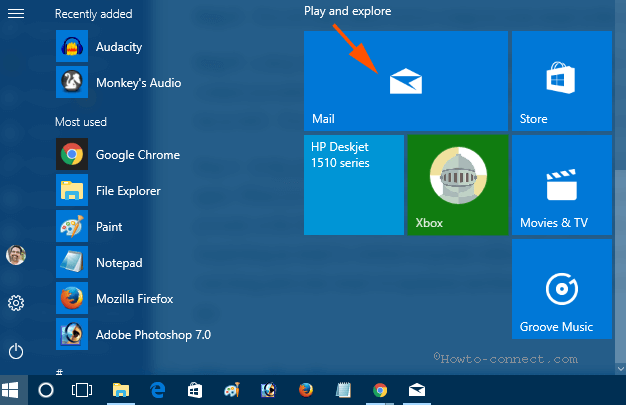Switch to Chrome on the taskbar
626x405 pixels.
pos(380,390)
